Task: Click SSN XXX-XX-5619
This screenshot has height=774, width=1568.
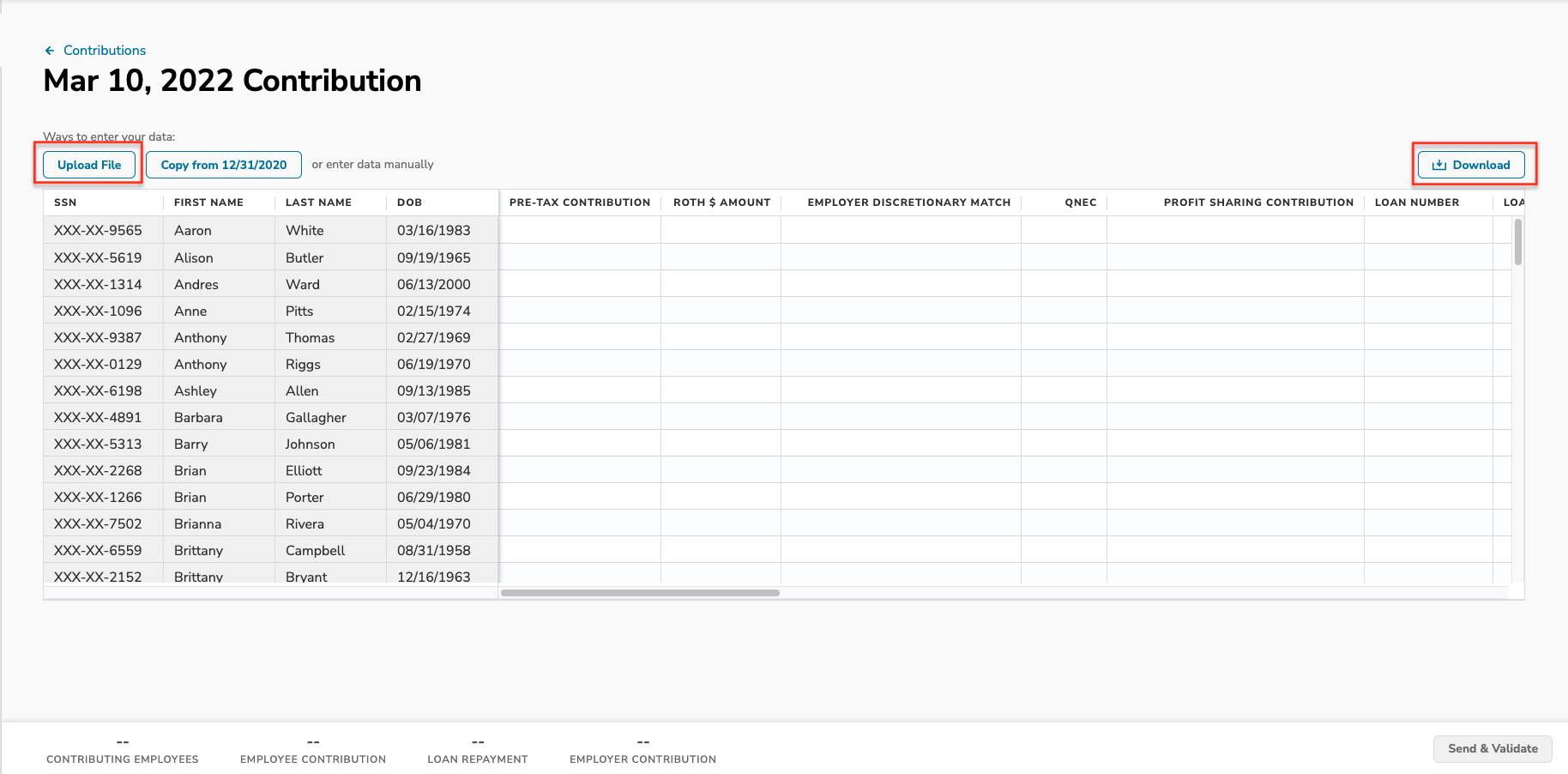Action: [98, 257]
